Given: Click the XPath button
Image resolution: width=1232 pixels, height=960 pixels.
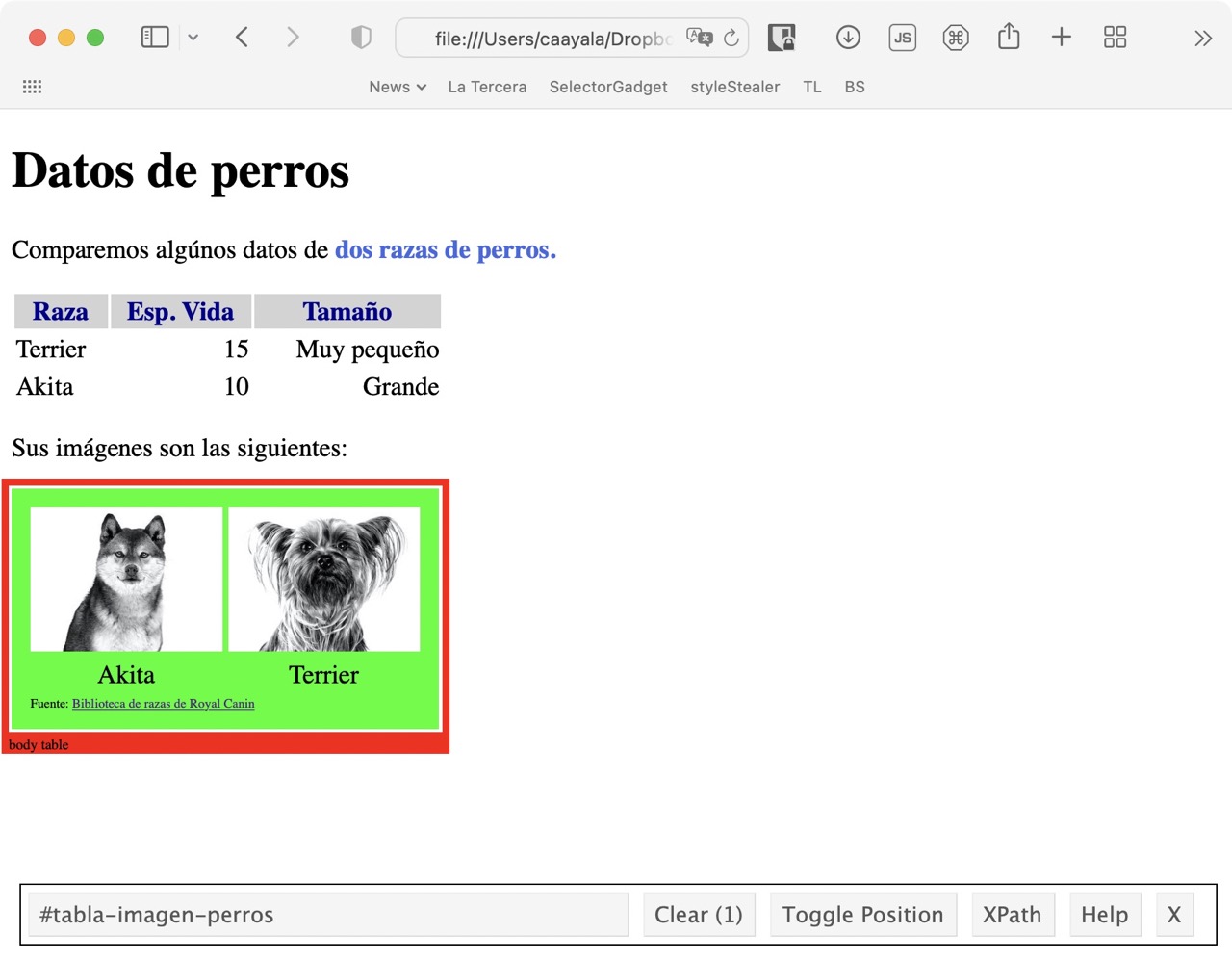Looking at the screenshot, I should point(1013,915).
